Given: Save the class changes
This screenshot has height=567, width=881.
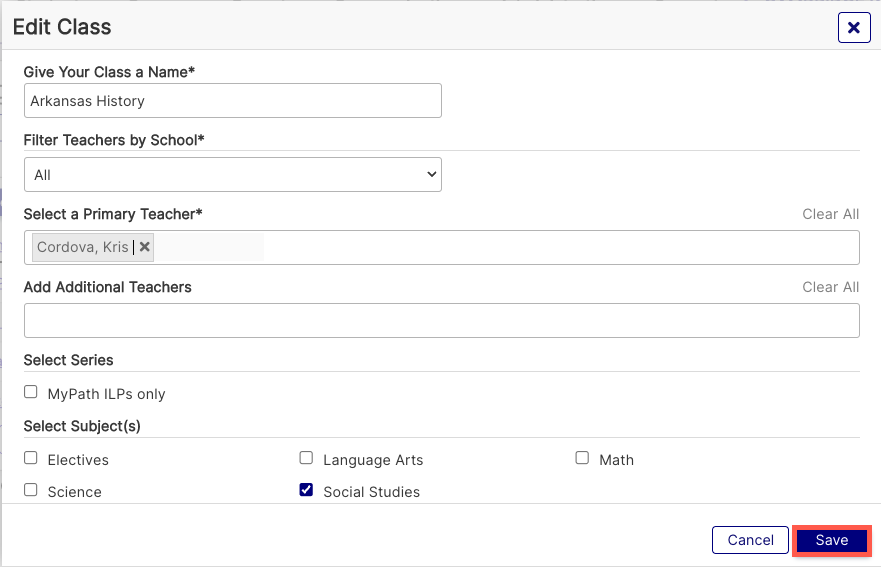Looking at the screenshot, I should click(832, 540).
